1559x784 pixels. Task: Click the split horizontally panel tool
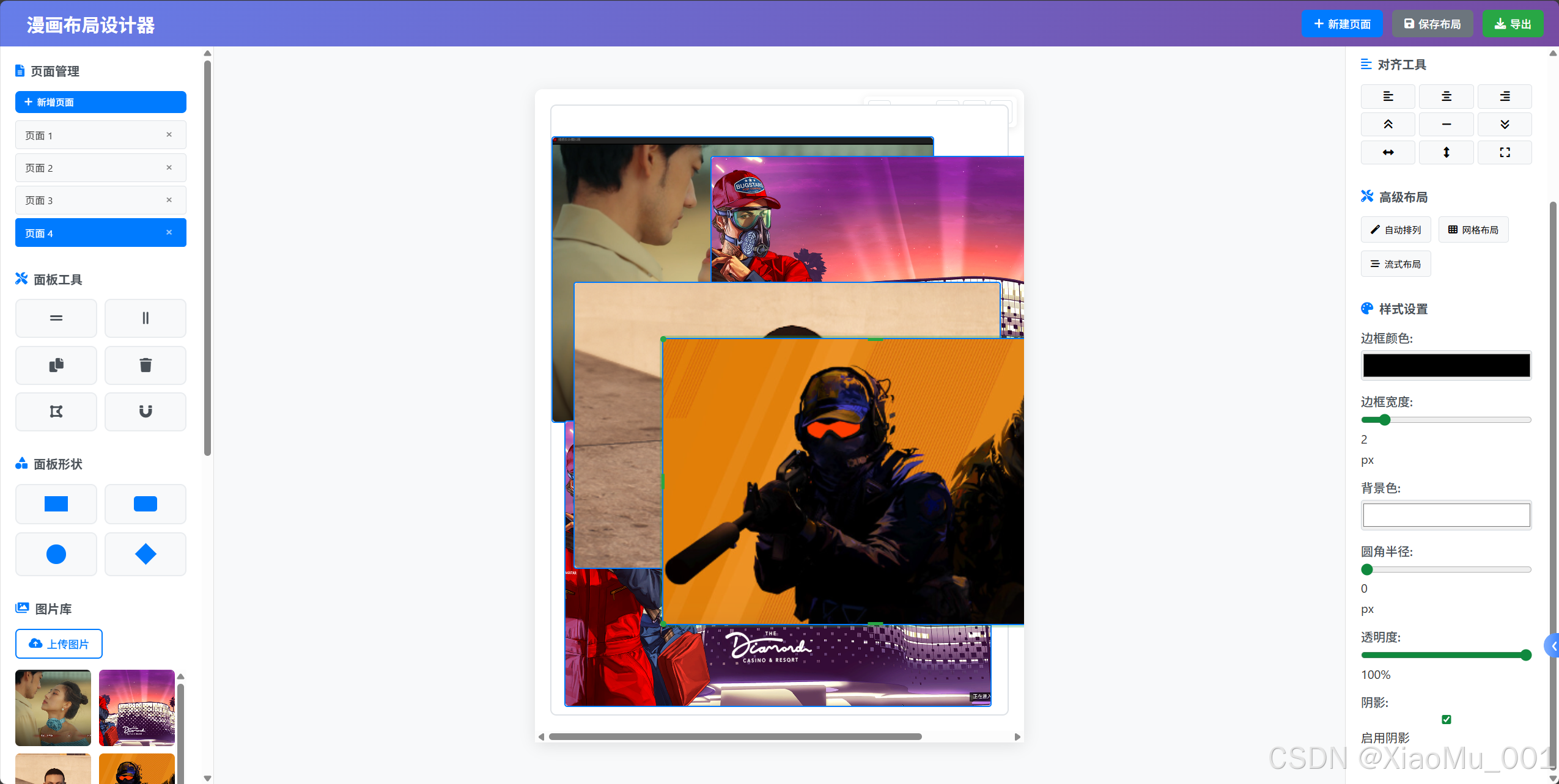click(x=56, y=318)
